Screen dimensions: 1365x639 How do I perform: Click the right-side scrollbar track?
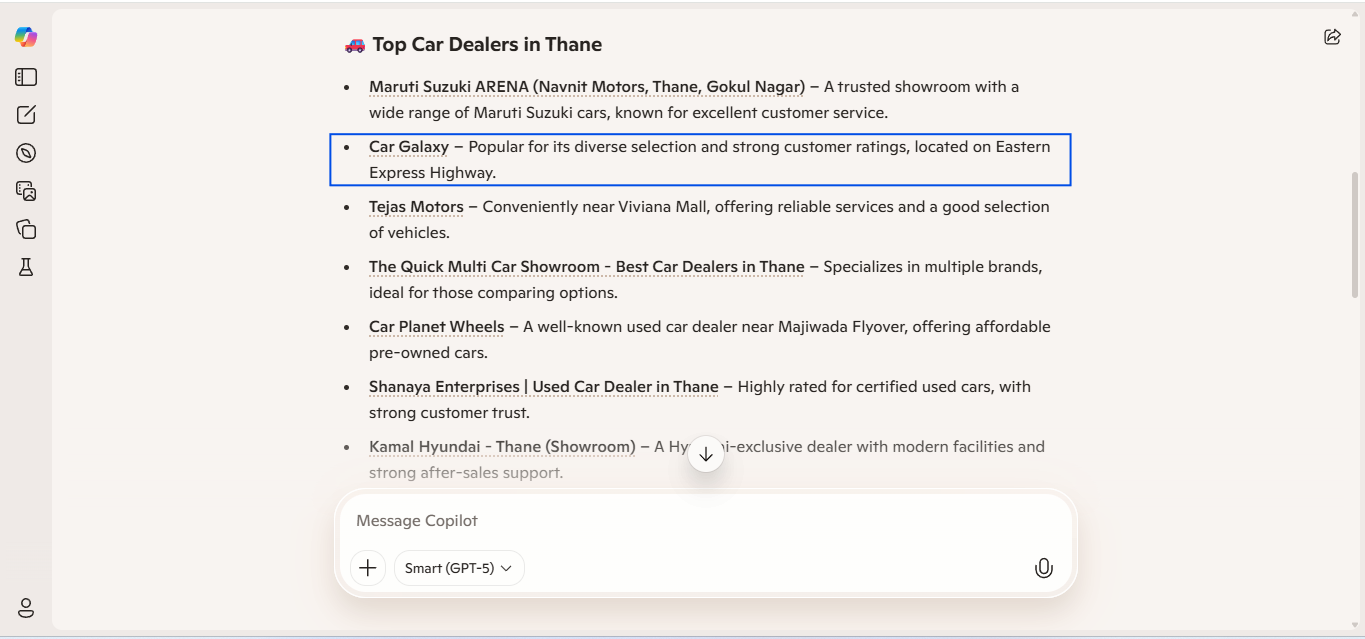tap(1357, 250)
